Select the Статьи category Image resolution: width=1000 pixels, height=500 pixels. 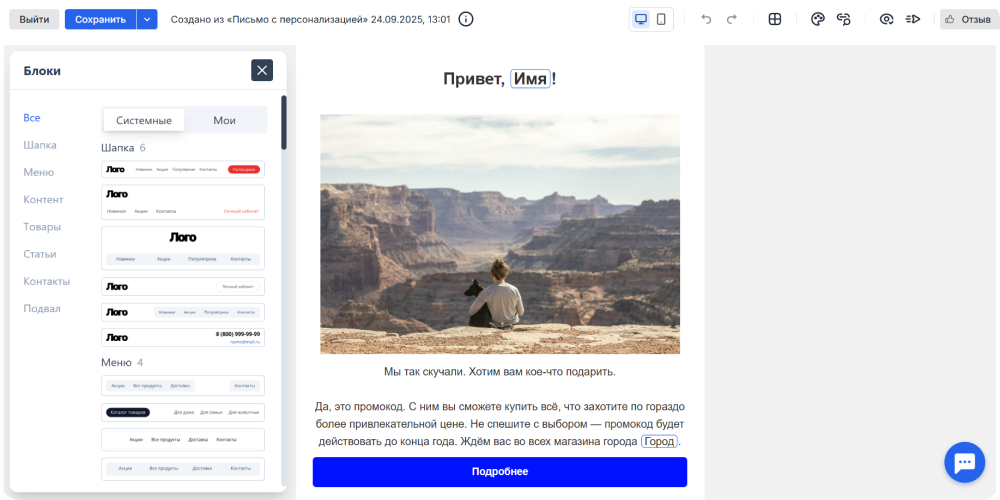click(40, 254)
